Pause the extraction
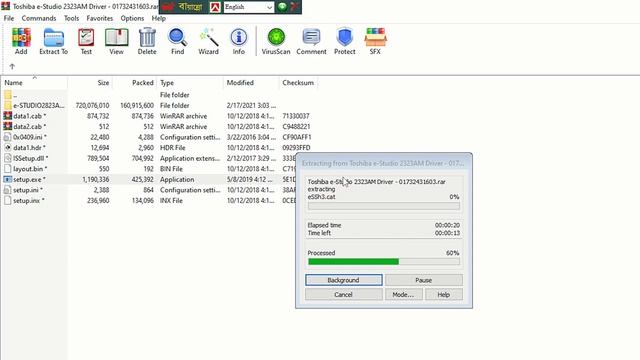This screenshot has width=640, height=360. [x=424, y=280]
